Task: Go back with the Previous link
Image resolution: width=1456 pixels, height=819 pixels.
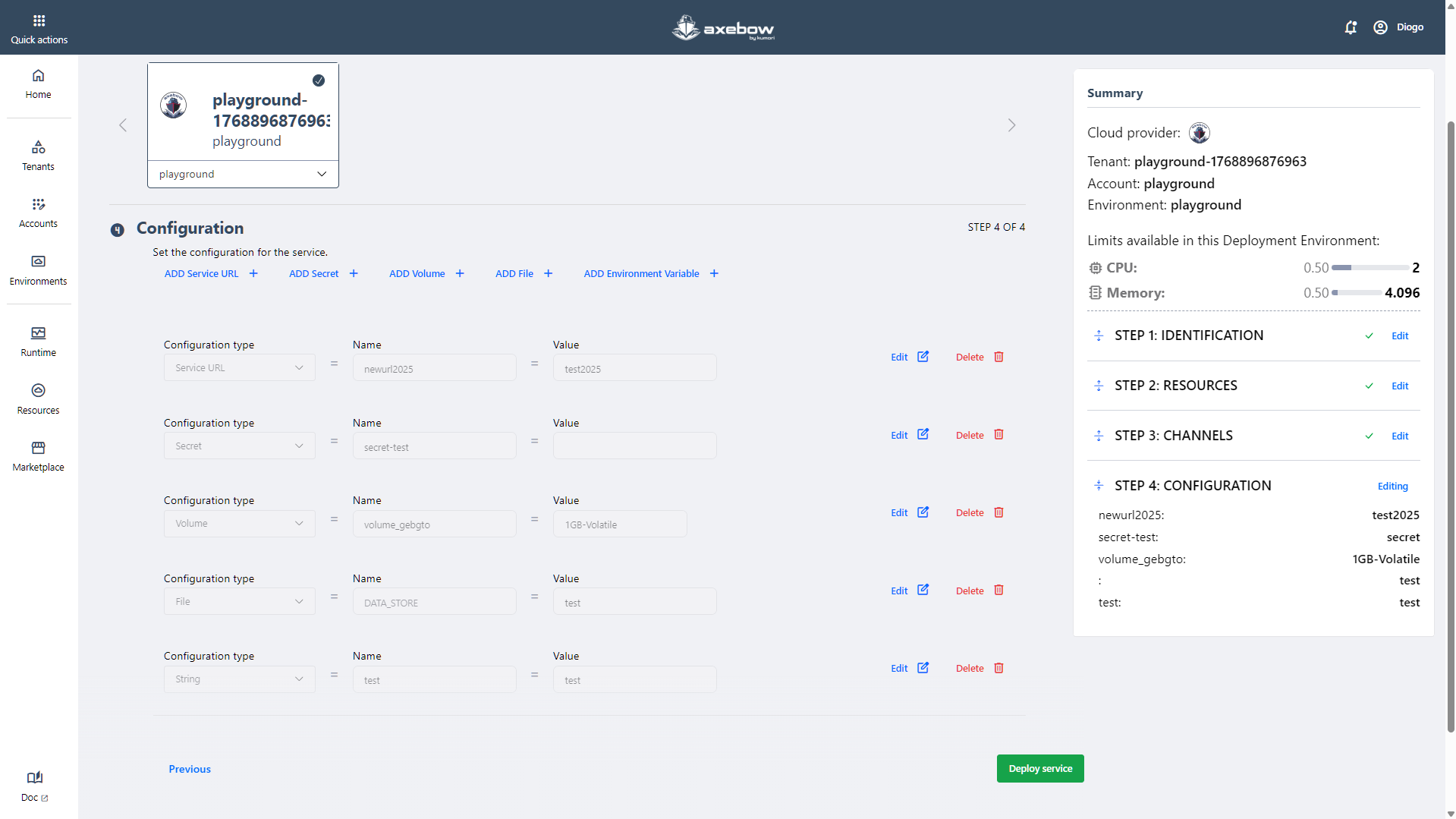Action: 190,769
